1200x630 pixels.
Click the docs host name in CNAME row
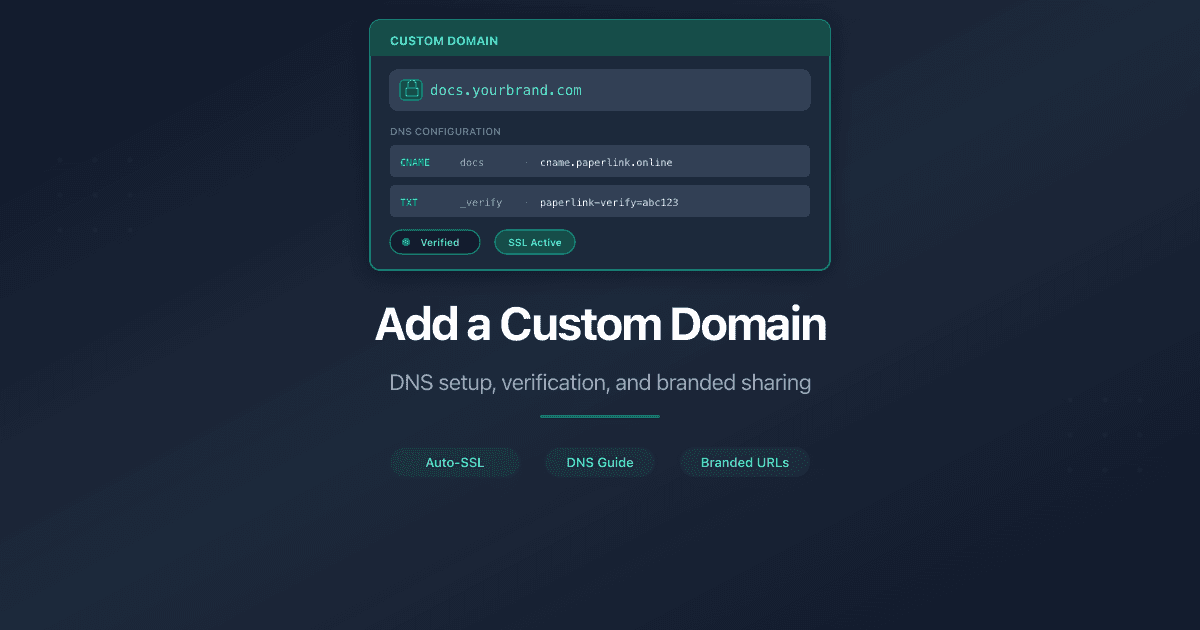(472, 162)
